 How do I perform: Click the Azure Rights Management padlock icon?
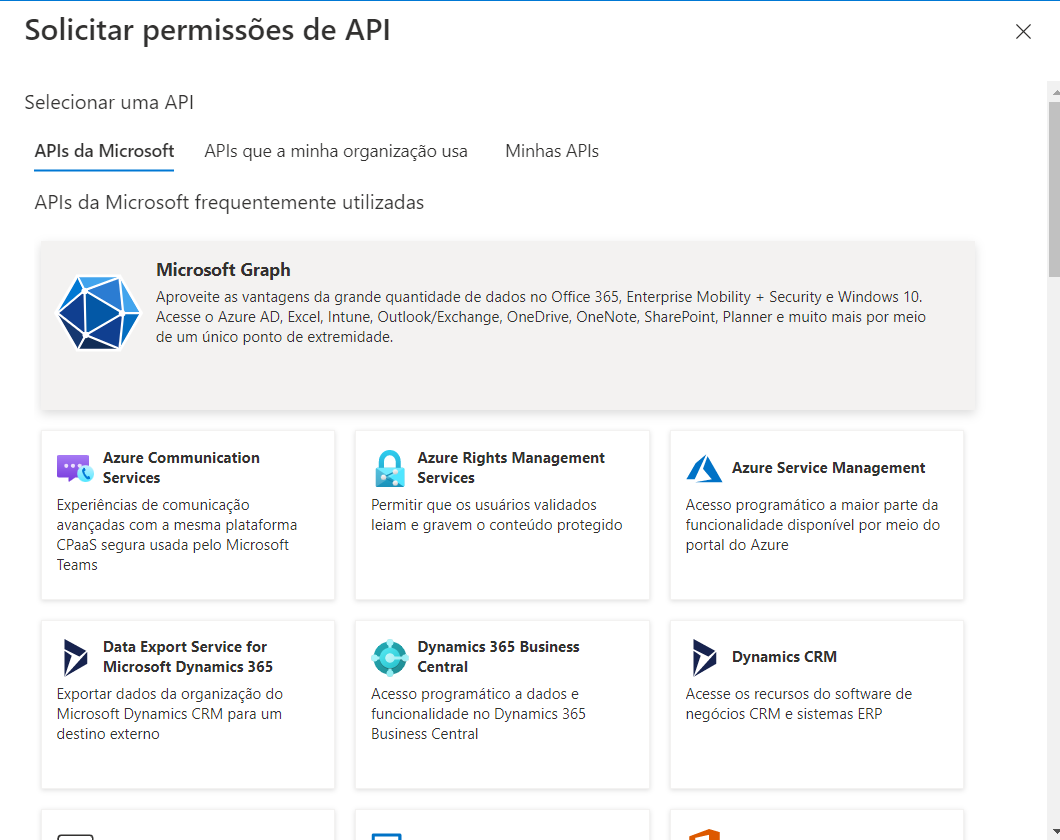[x=389, y=468]
